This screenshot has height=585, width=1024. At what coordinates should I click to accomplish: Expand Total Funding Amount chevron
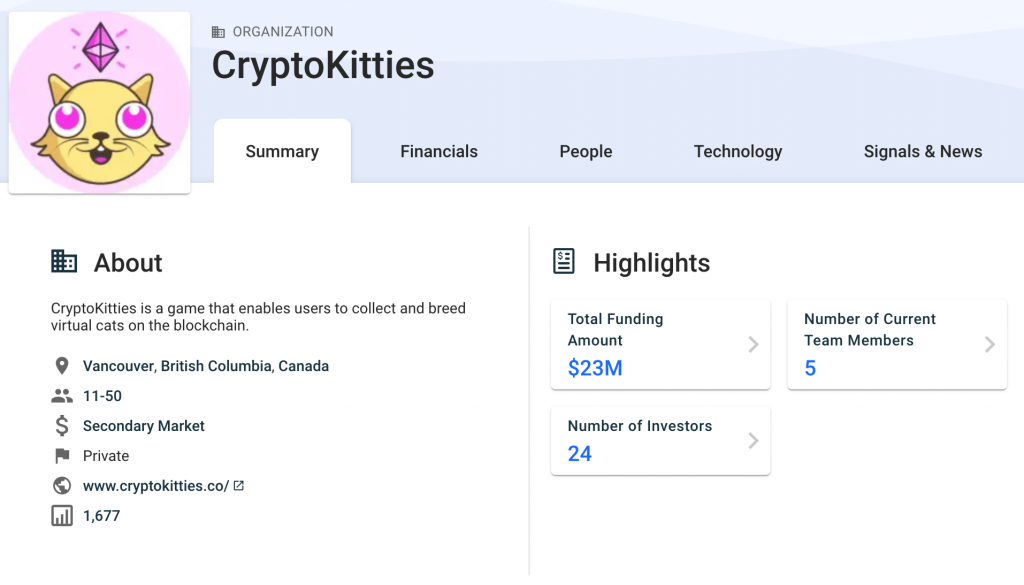[753, 344]
